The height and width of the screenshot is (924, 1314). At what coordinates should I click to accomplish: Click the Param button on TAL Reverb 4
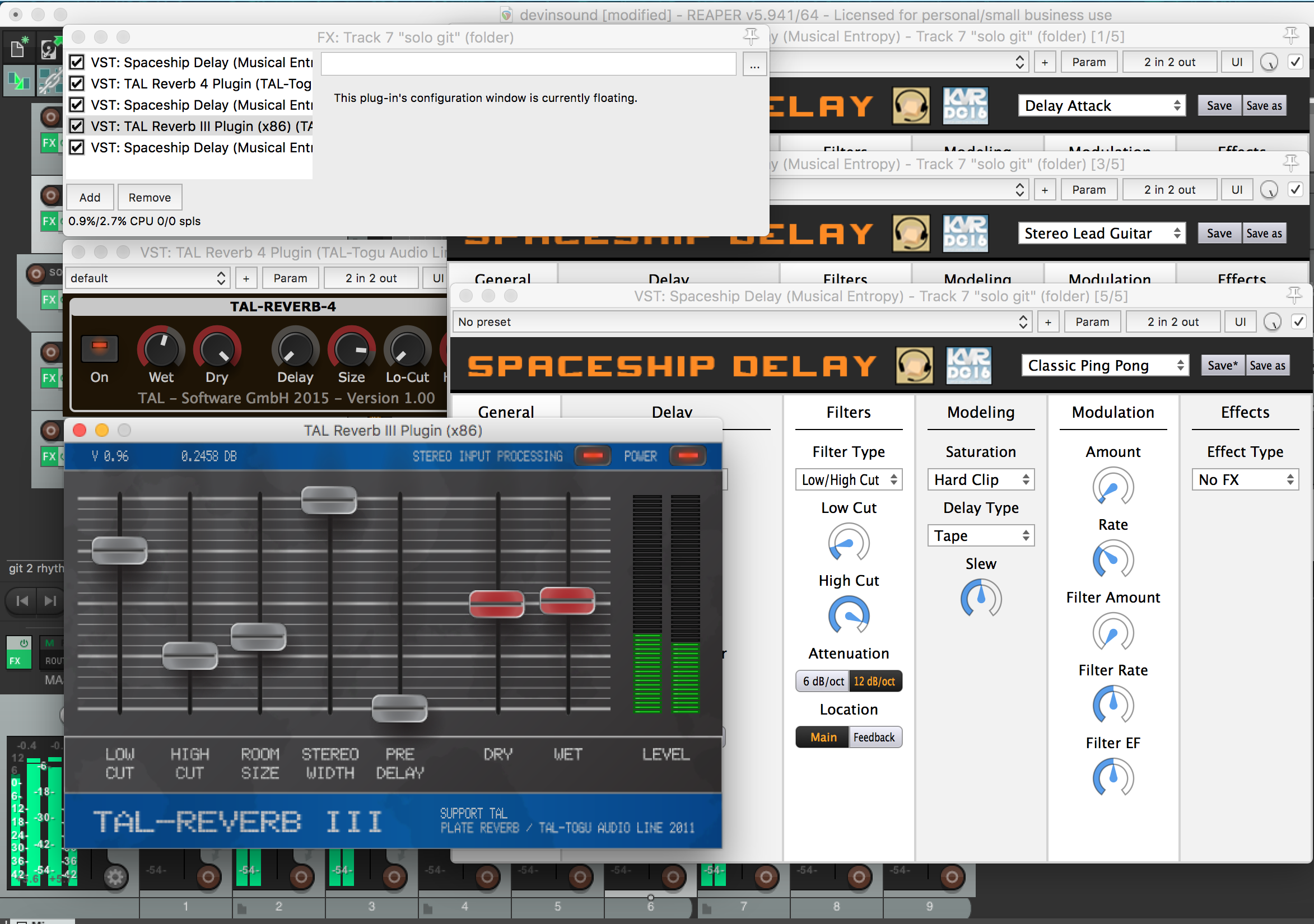[x=288, y=277]
